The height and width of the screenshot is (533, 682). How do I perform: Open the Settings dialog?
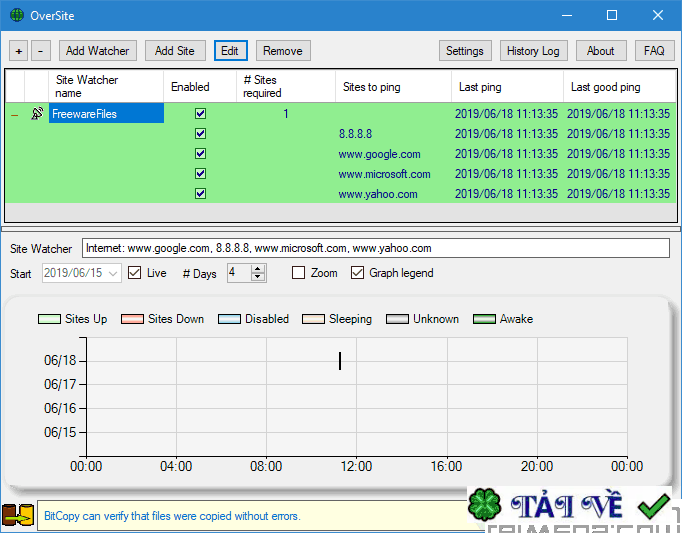pos(464,51)
